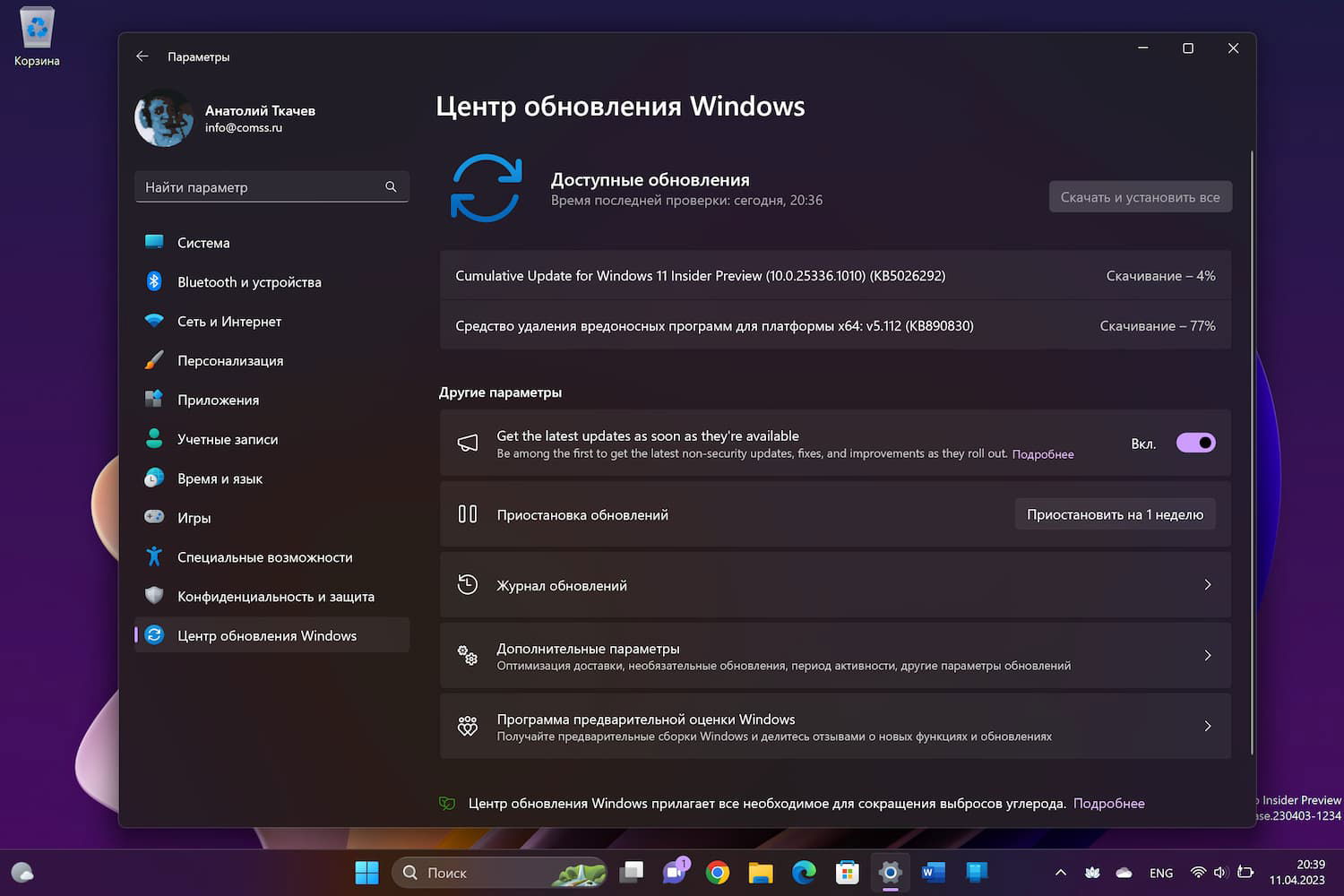Click the info@comss.ru account email
Image resolution: width=1344 pixels, height=896 pixels.
click(244, 128)
